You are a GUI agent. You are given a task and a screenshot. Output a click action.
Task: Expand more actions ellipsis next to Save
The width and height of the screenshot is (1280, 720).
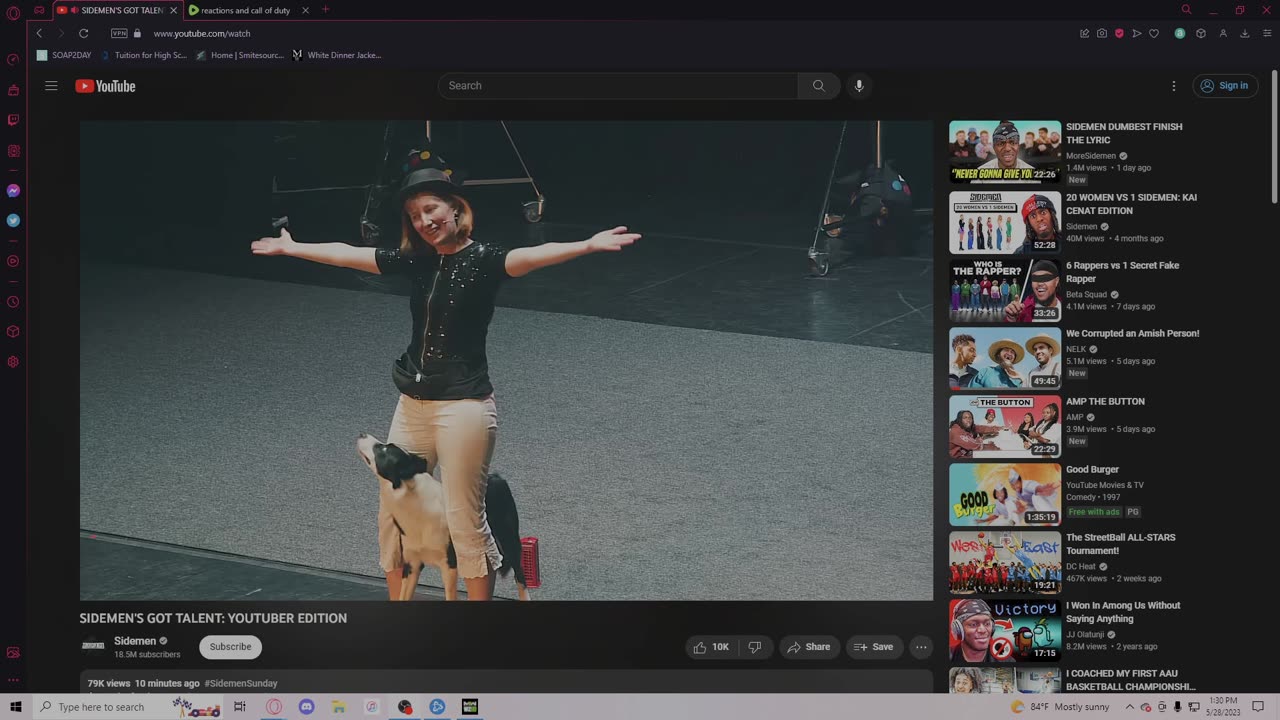pyautogui.click(x=921, y=647)
